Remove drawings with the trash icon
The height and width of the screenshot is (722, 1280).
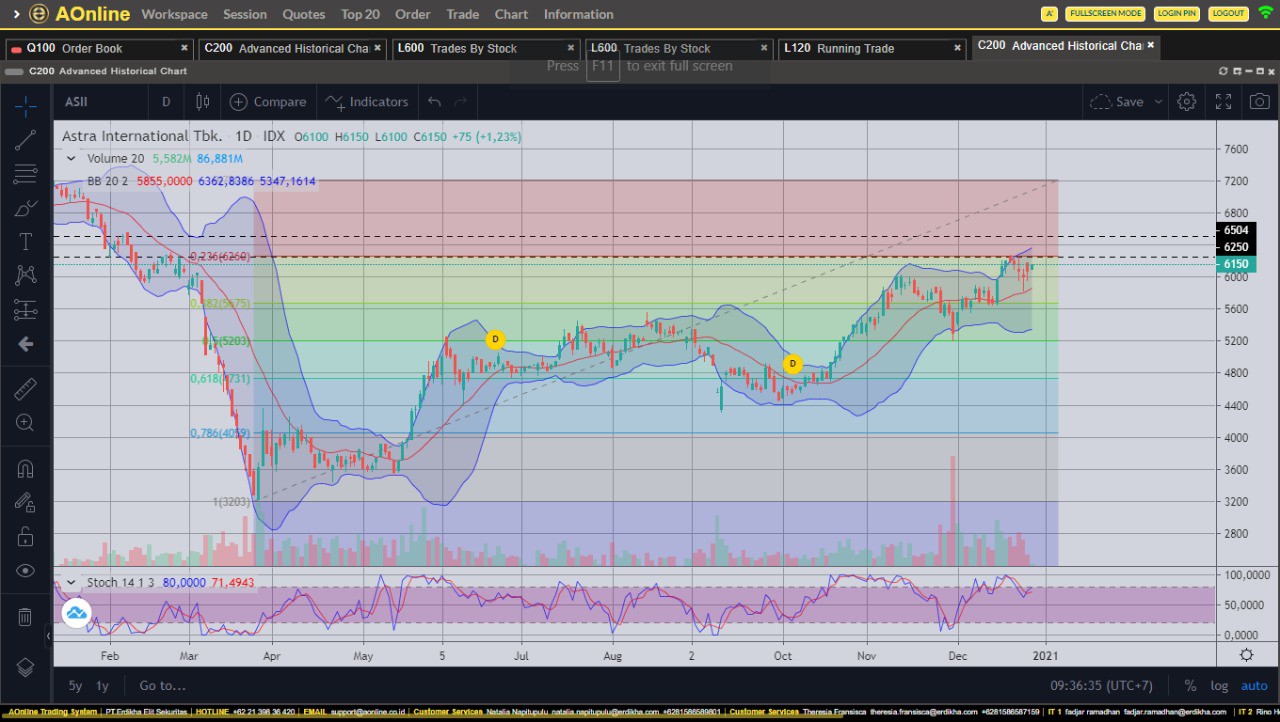[x=26, y=617]
